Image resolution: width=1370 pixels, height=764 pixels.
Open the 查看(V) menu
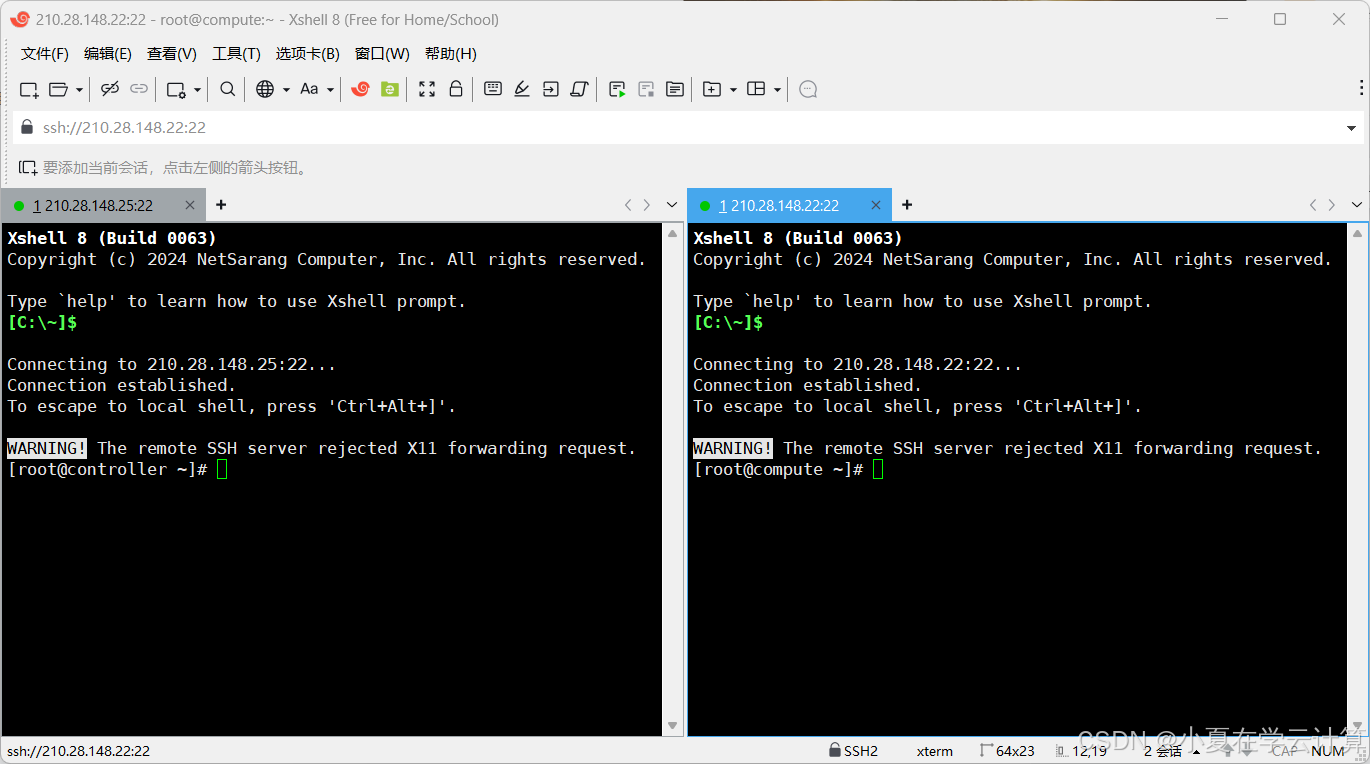pyautogui.click(x=172, y=54)
